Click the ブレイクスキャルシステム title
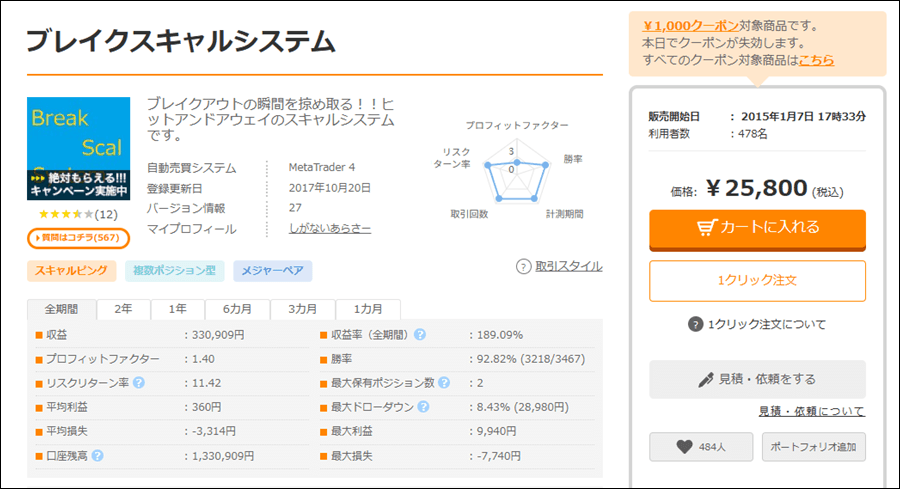Screen dimensions: 900x489 click(181, 41)
